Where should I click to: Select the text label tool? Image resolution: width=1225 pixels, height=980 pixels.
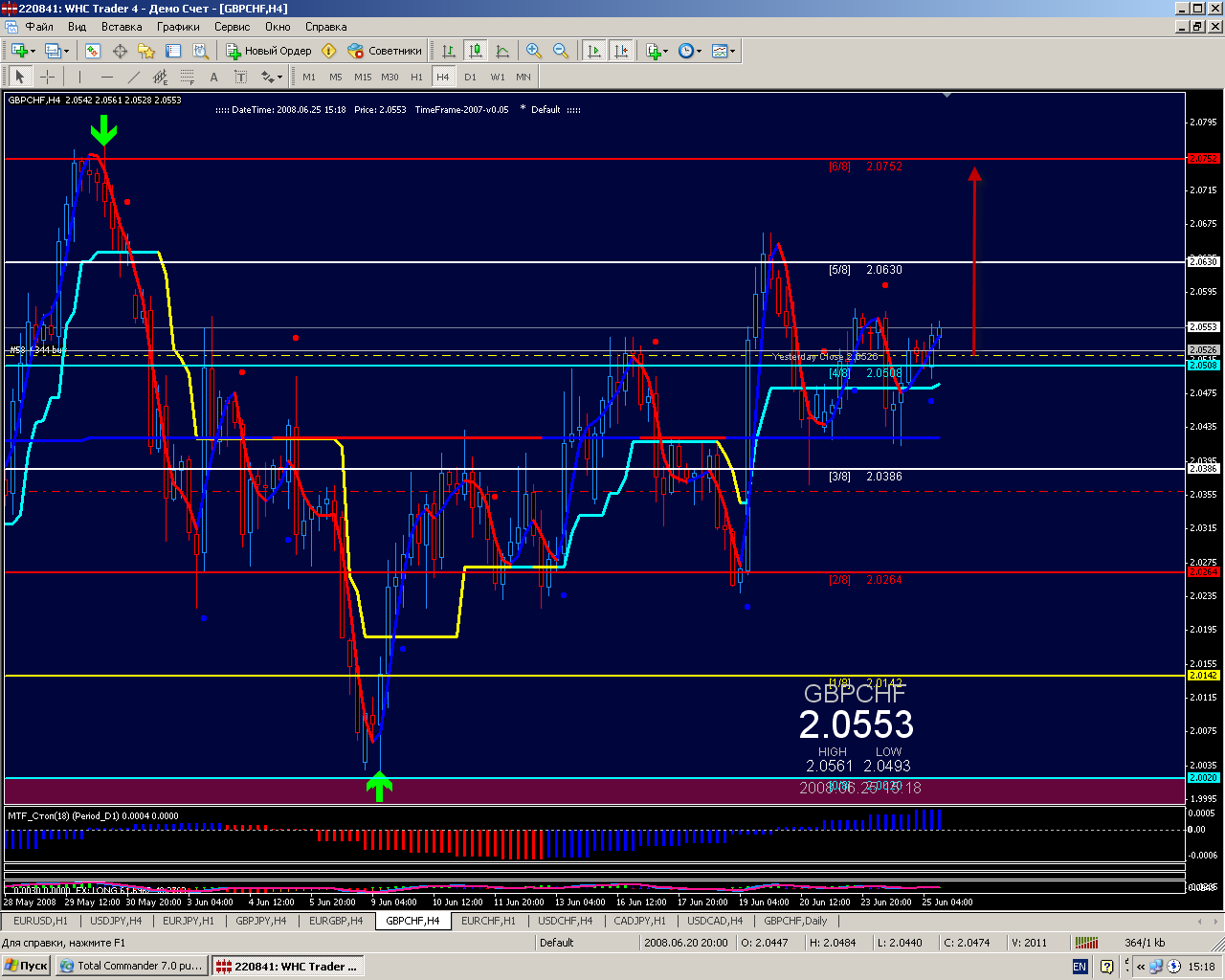[x=240, y=77]
